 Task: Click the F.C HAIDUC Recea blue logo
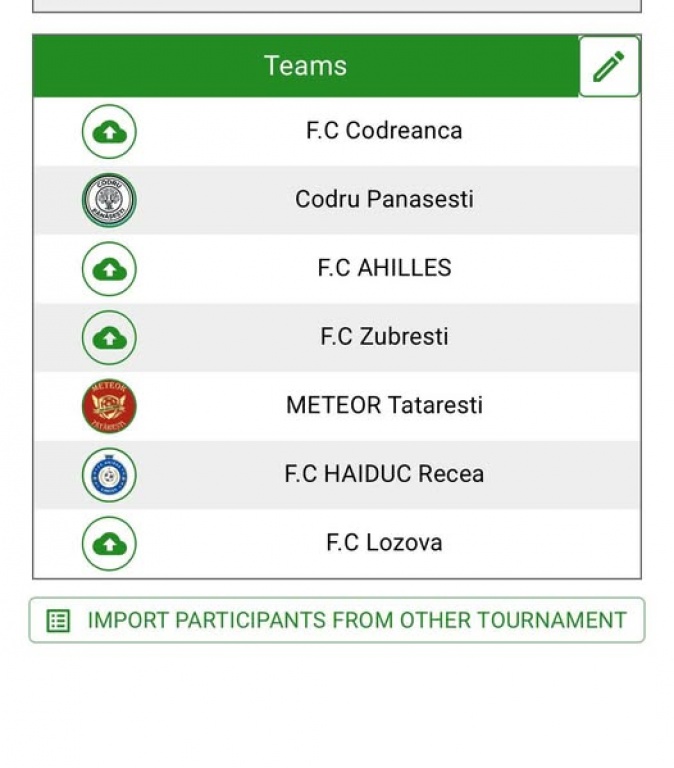click(109, 475)
